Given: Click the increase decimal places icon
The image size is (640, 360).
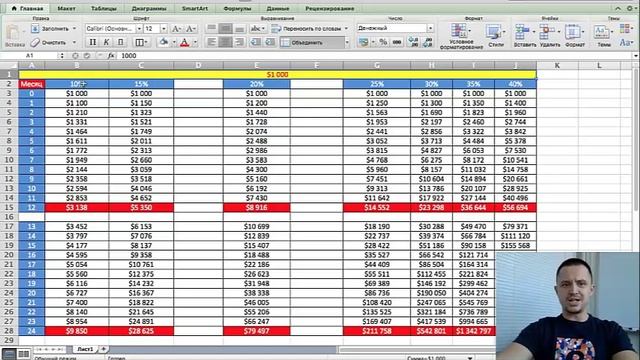Looking at the screenshot, I should [x=413, y=42].
